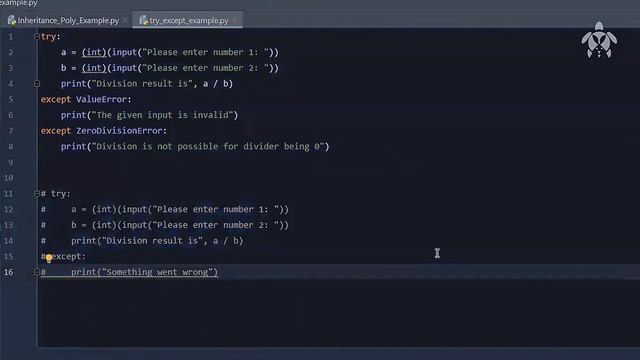Image resolution: width=640 pixels, height=360 pixels.
Task: Click line number 5 in gutter
Action: point(11,100)
